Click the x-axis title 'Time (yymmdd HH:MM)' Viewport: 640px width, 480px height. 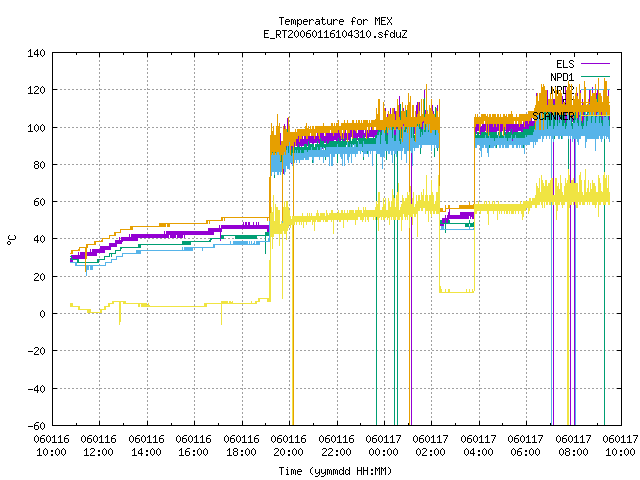click(335, 471)
